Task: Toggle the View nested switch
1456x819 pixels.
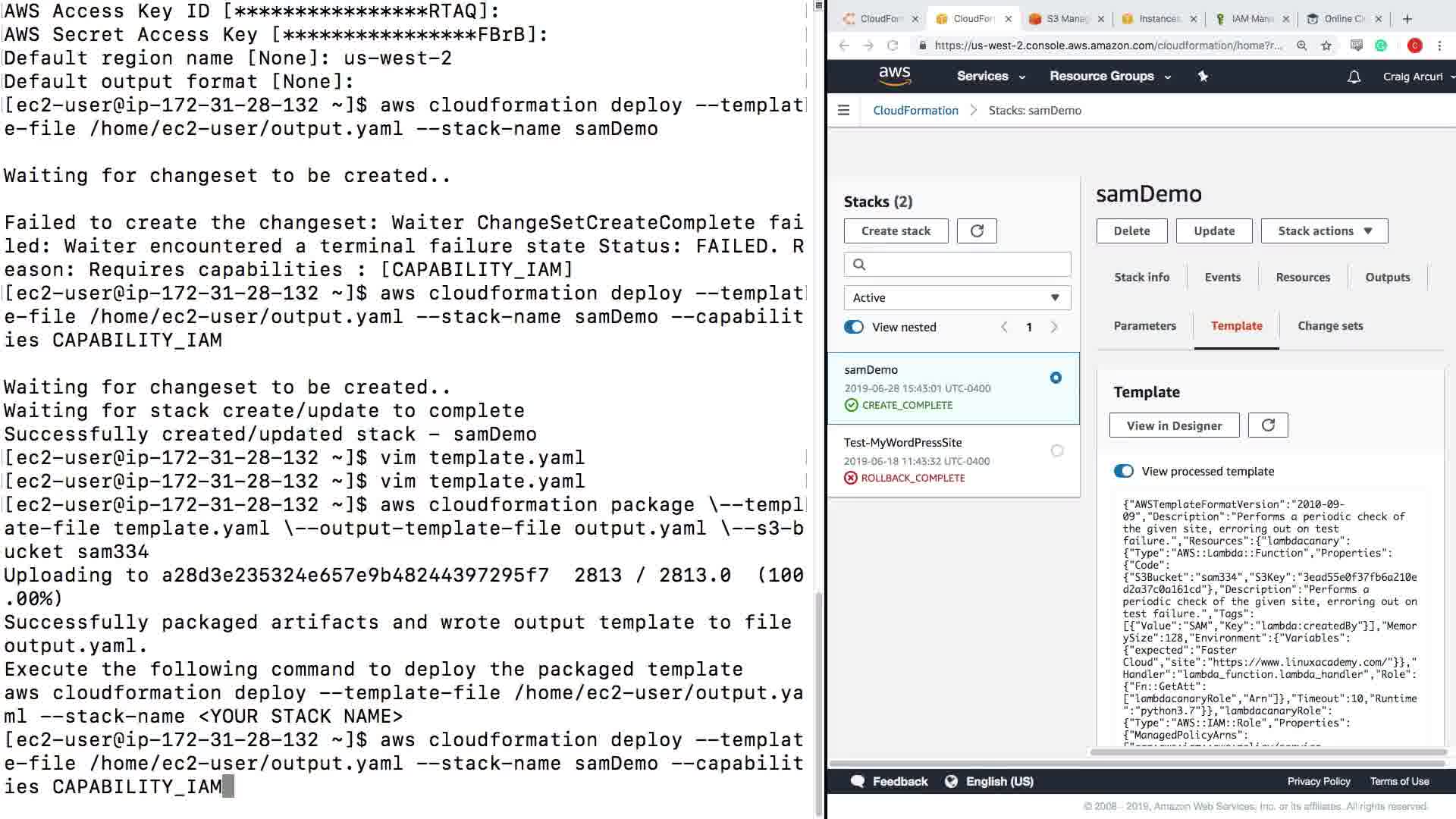Action: [x=854, y=327]
